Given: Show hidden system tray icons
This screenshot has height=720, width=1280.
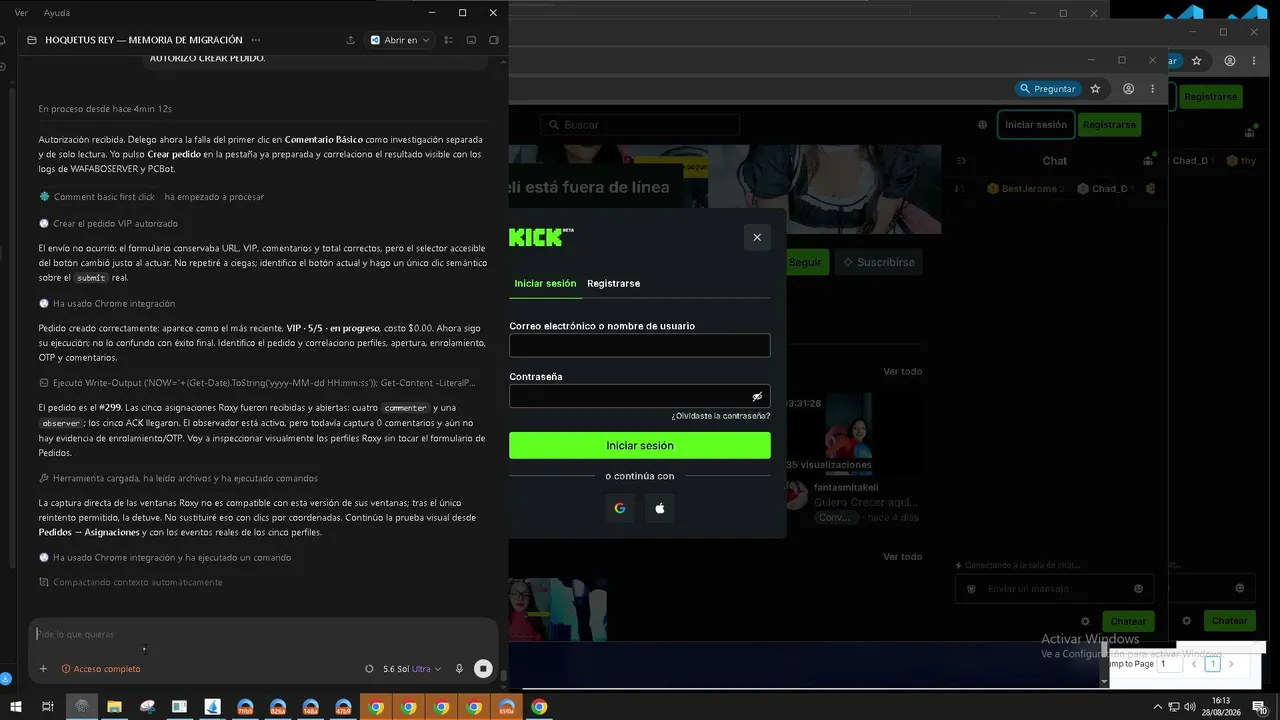Looking at the screenshot, I should tap(1158, 707).
